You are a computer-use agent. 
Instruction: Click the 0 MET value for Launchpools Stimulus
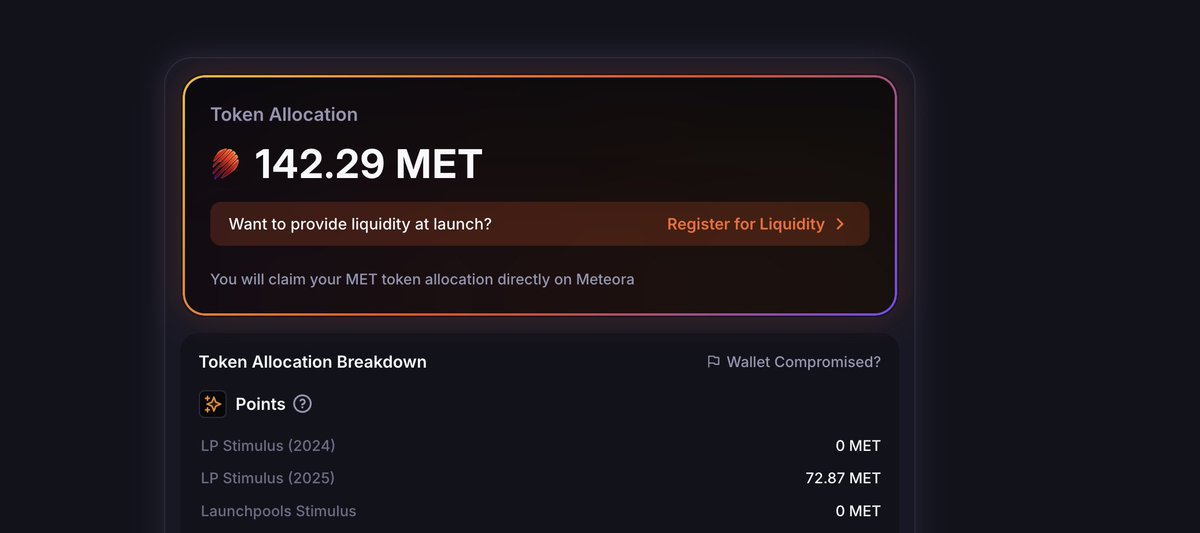click(858, 511)
